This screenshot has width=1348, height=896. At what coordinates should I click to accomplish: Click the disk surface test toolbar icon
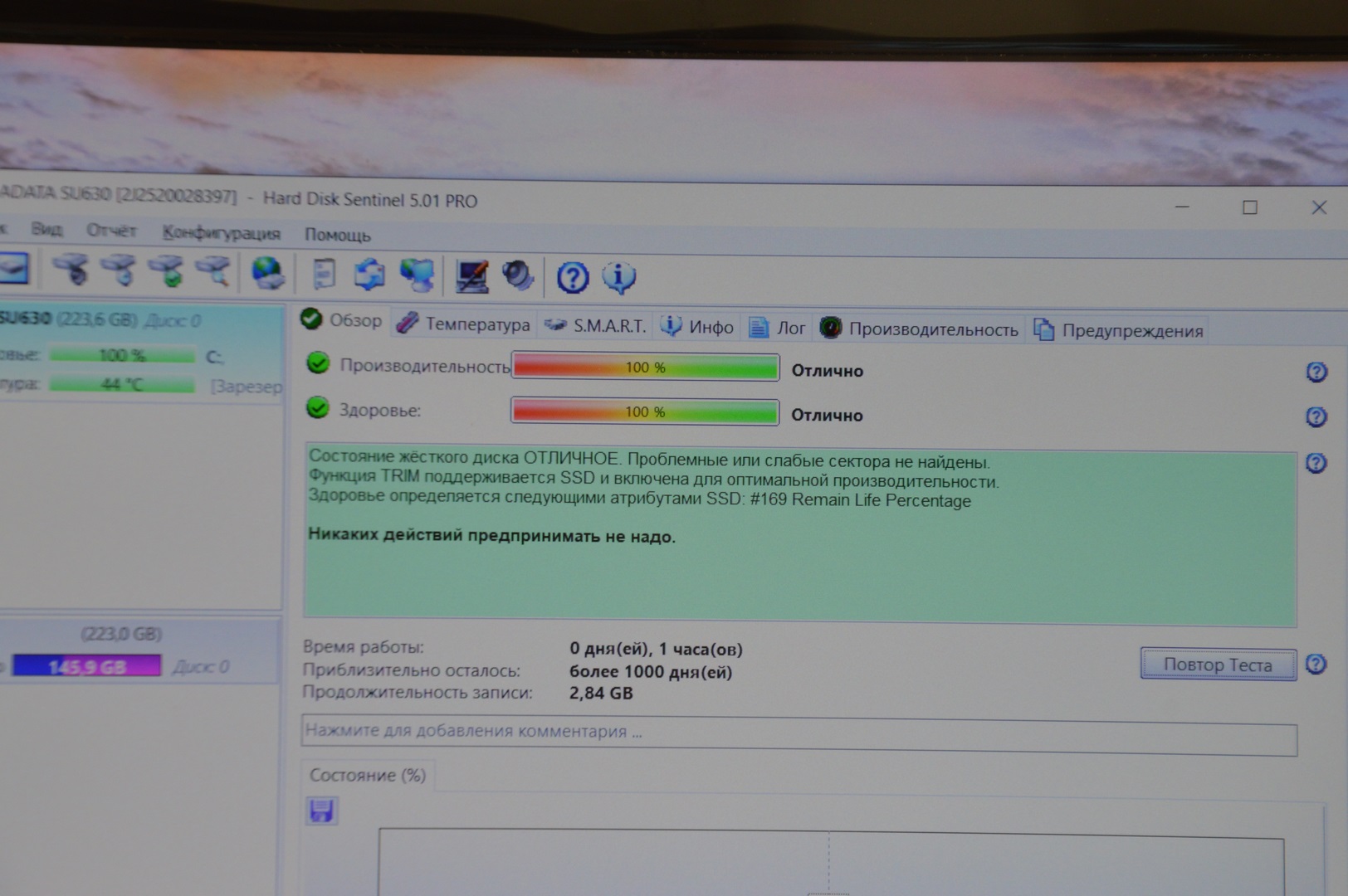[x=71, y=270]
